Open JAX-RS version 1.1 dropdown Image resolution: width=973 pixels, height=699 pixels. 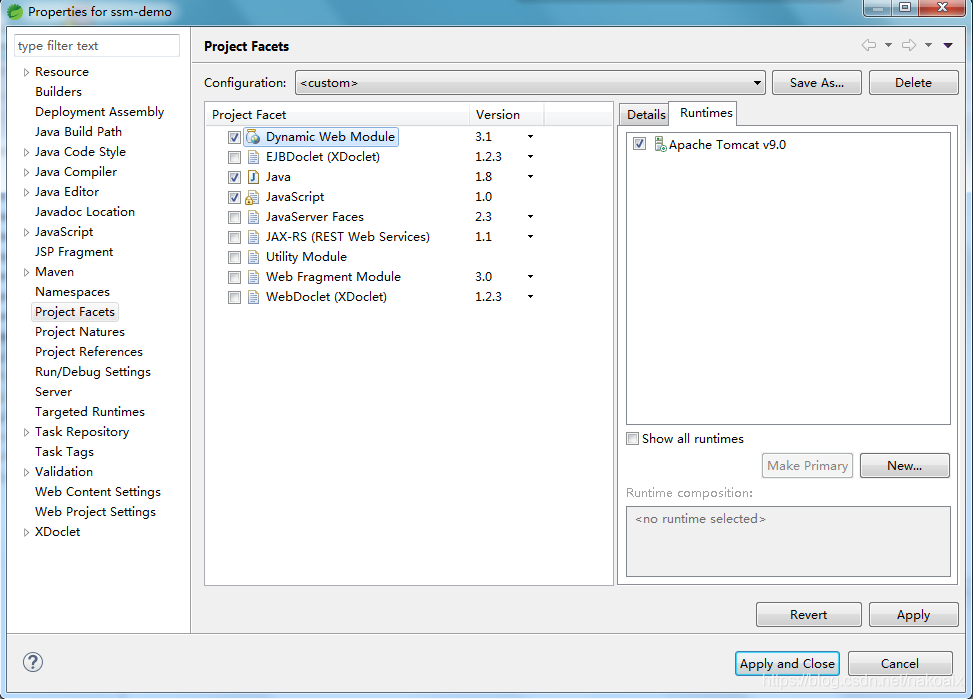point(531,237)
